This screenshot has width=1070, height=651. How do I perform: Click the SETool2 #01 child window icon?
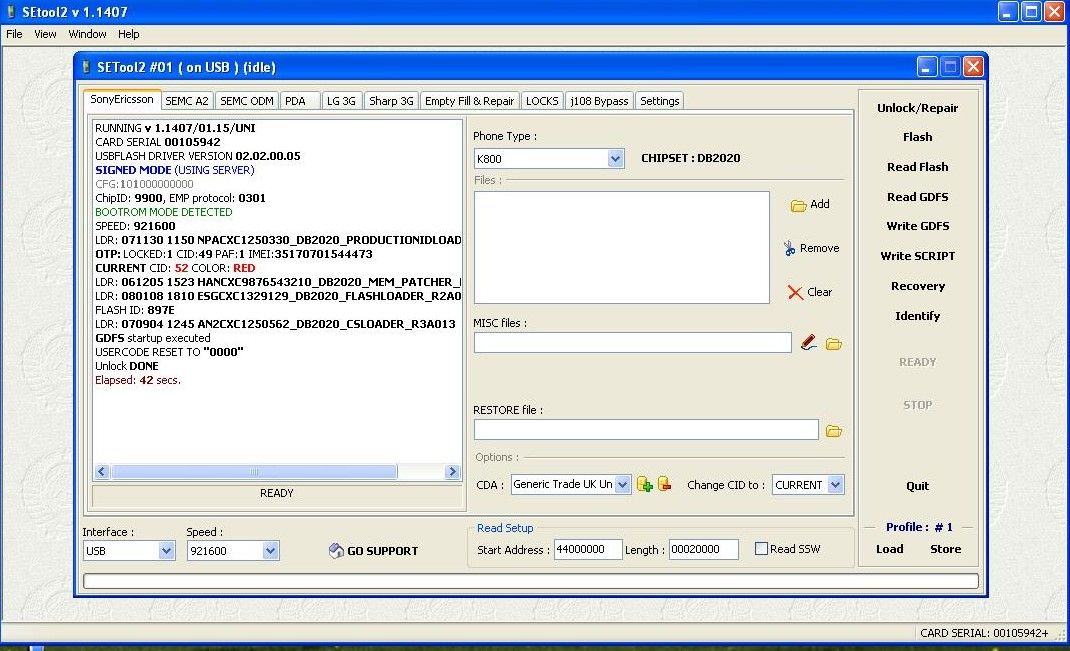[85, 67]
